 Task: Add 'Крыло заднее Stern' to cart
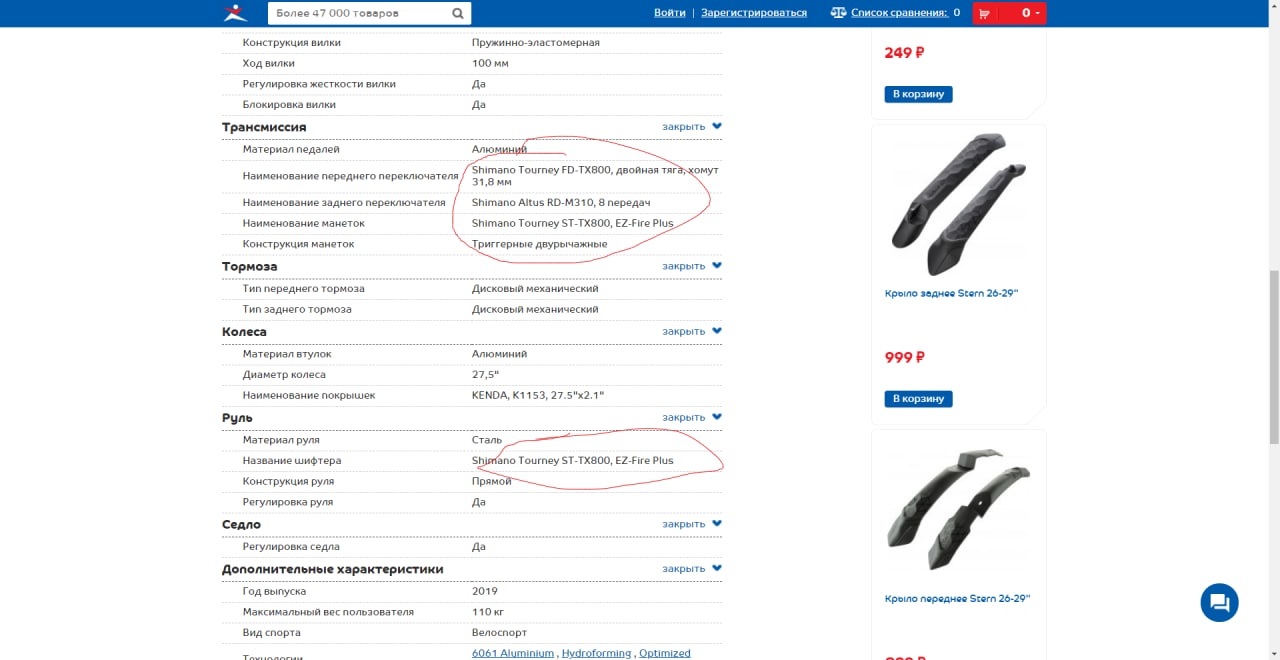[918, 399]
